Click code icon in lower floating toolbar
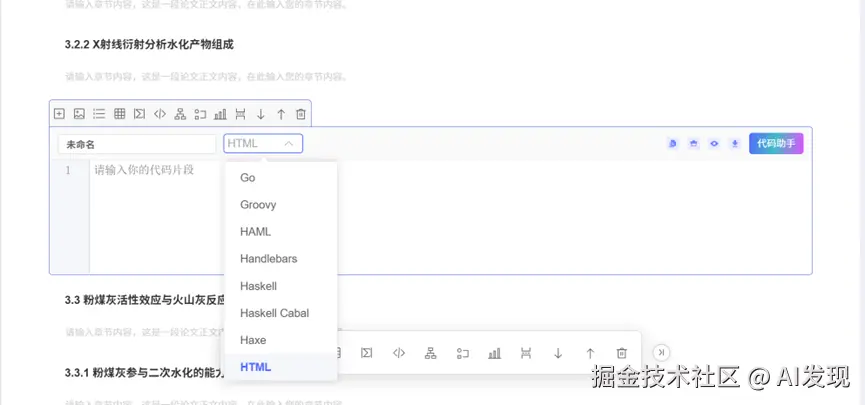 (x=399, y=353)
